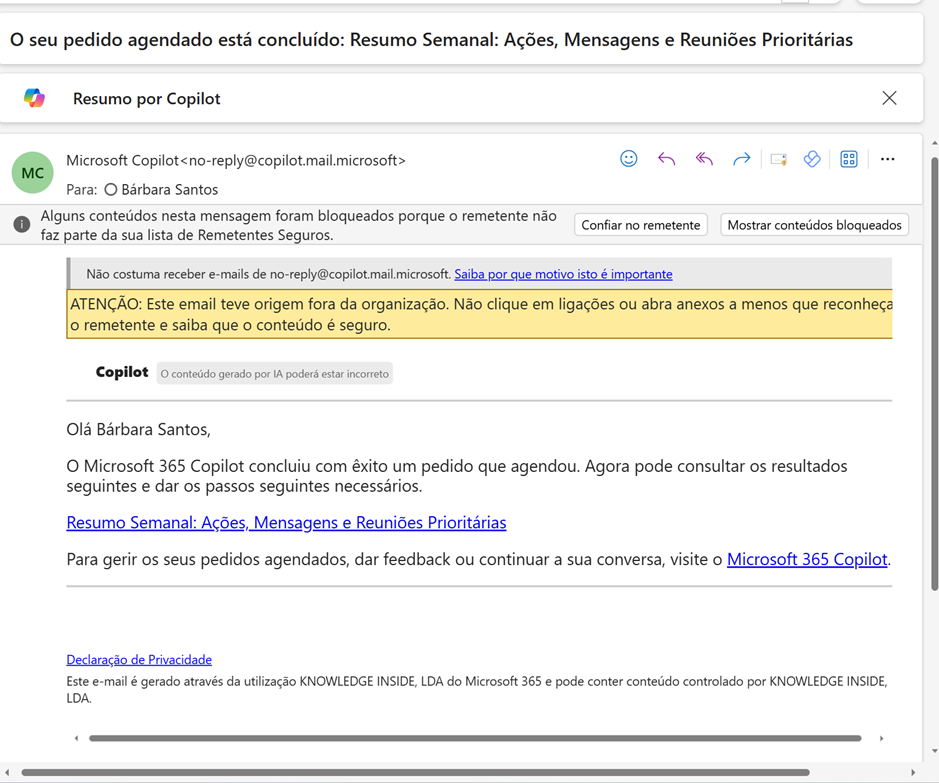The image size is (939, 783).
Task: Click the message body horizontal scrollbar
Action: [x=475, y=738]
